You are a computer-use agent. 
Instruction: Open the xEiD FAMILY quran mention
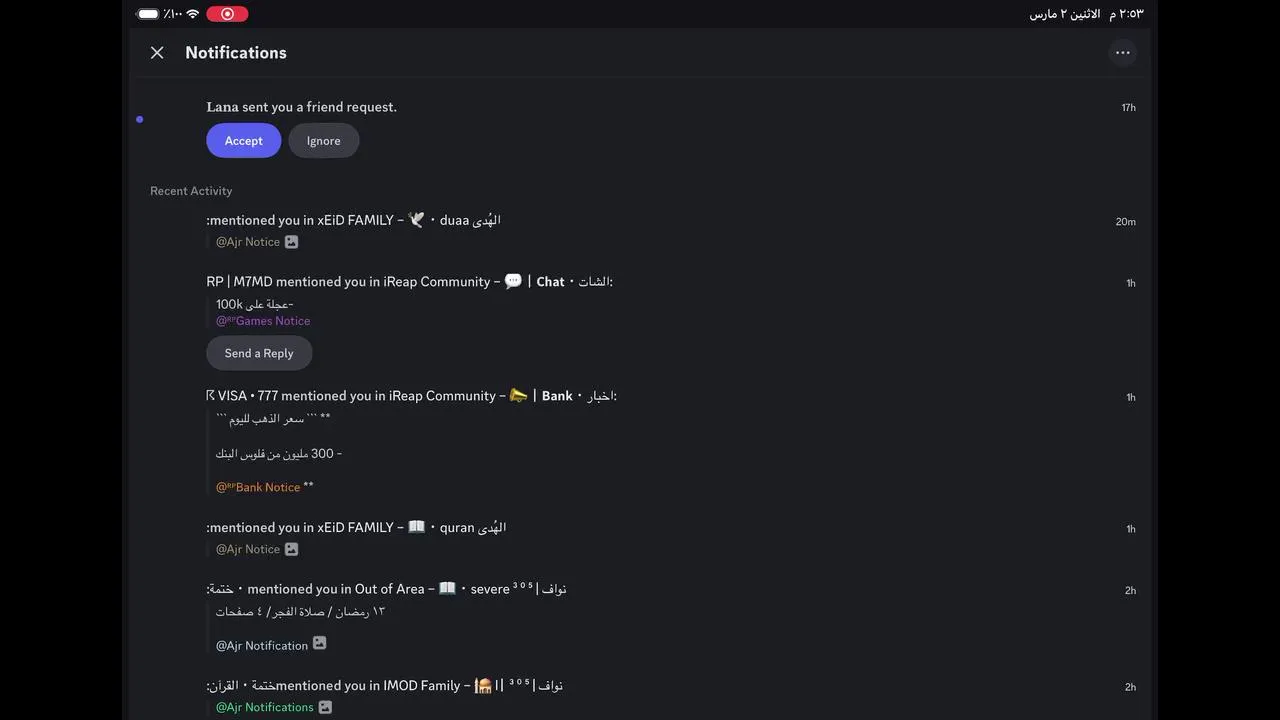click(356, 528)
